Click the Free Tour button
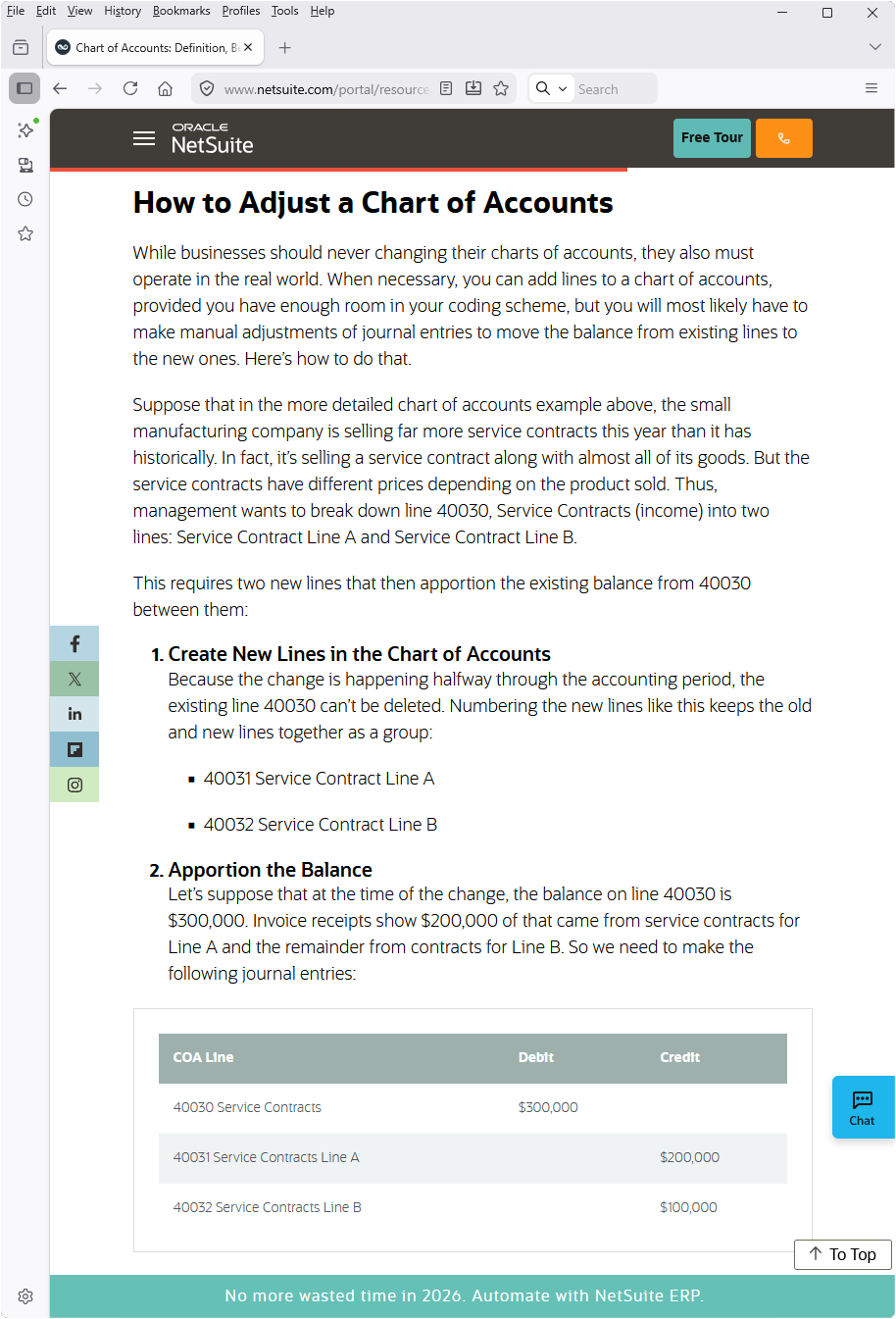Viewport: 896px width, 1319px height. point(712,138)
